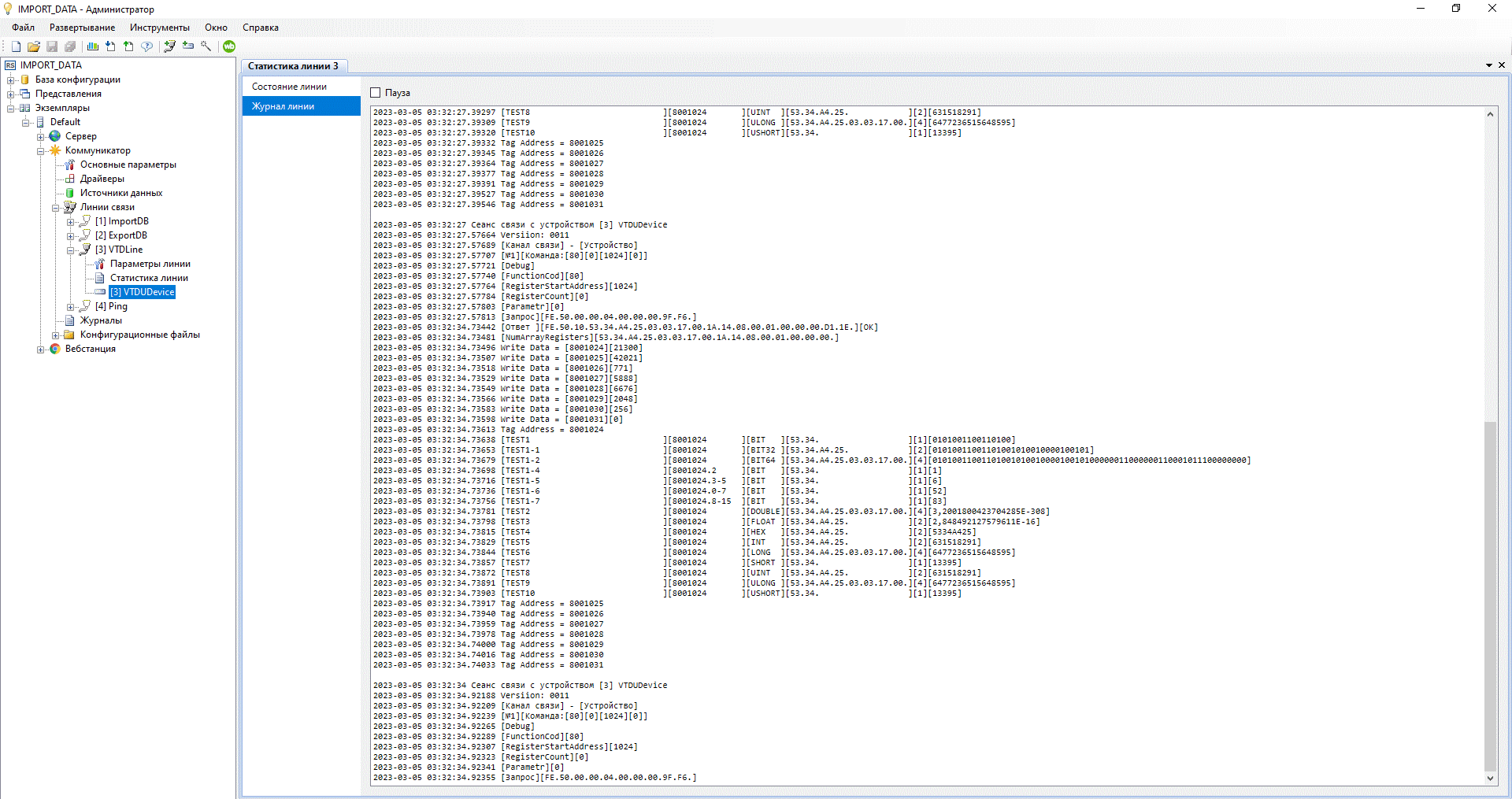Open the Справка menu

point(261,28)
